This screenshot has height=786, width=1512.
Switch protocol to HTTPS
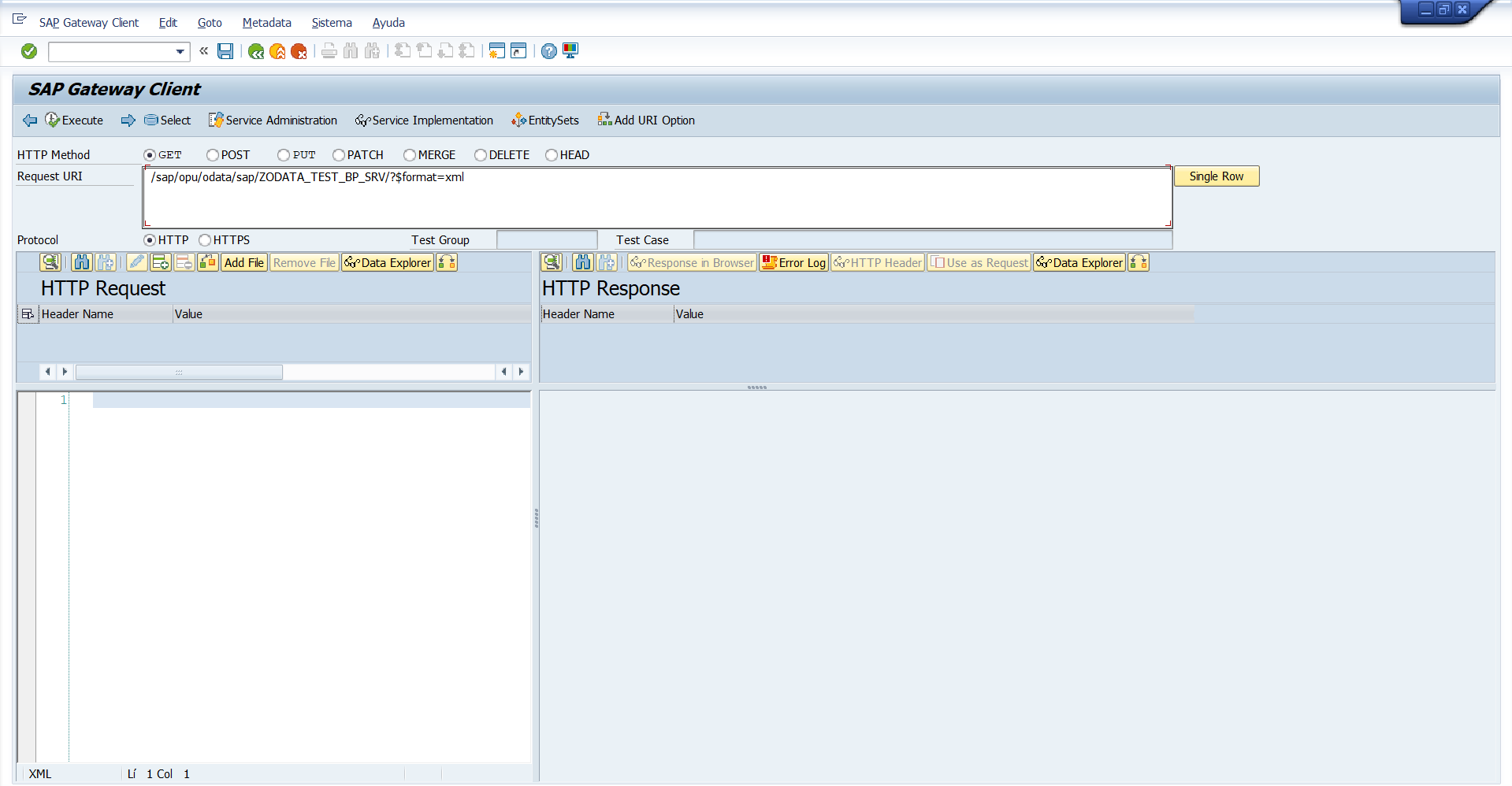(205, 240)
